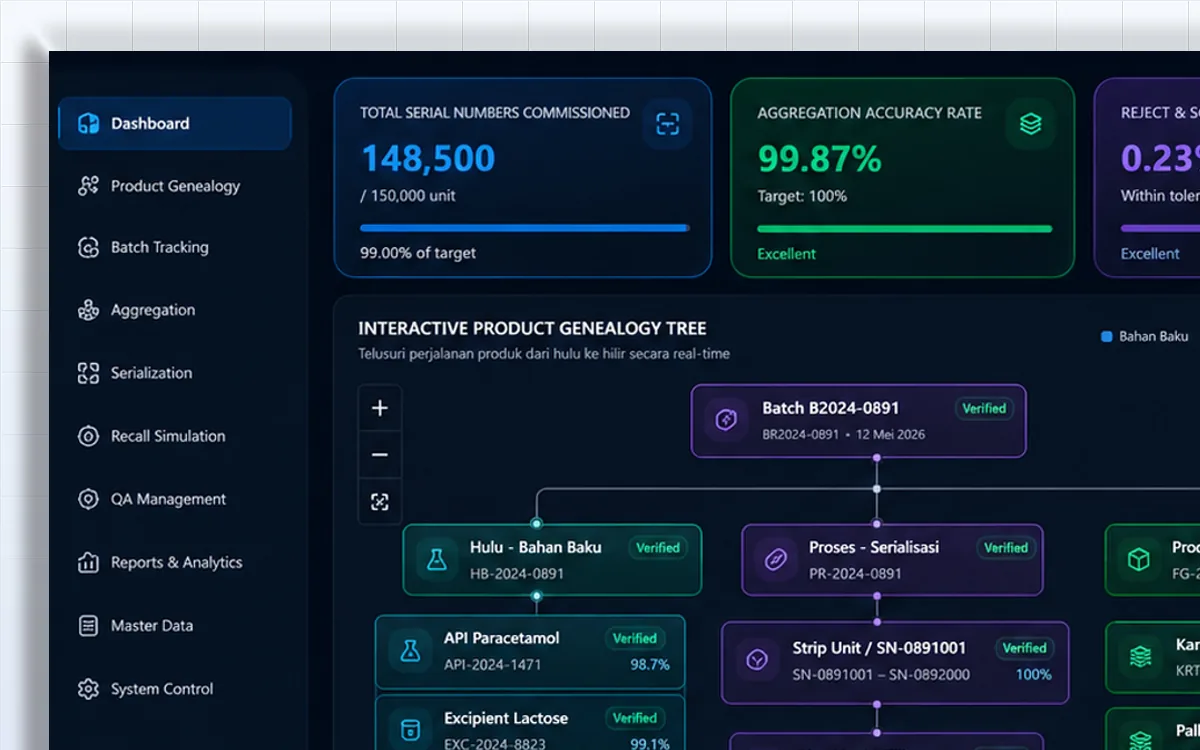Click the 98.7% value on API Paracetamol
The image size is (1200, 750).
pyautogui.click(x=650, y=664)
